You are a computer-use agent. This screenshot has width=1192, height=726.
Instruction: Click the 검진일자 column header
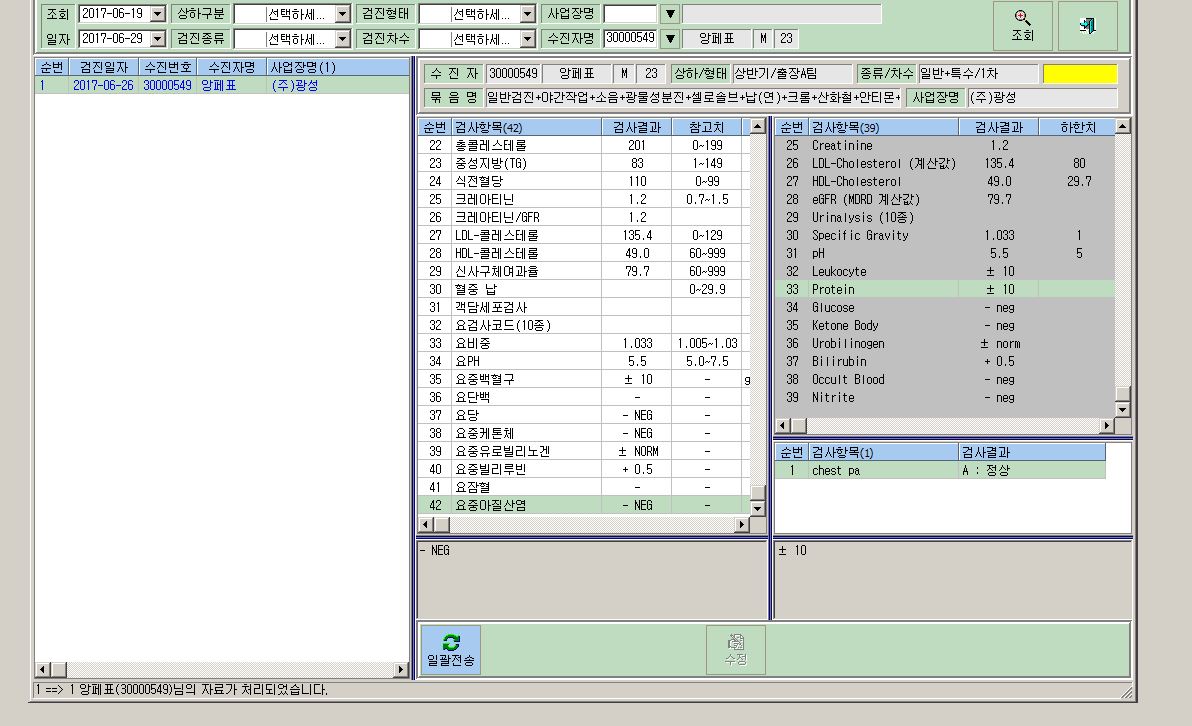tap(104, 67)
